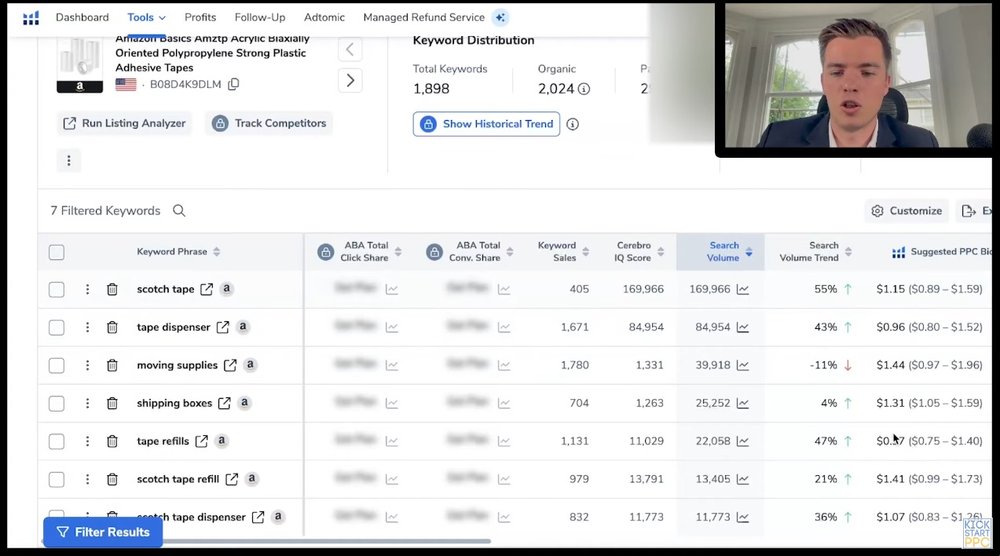Screen dimensions: 1000x556
Task: Open Organic keywords info icon
Action: (584, 89)
